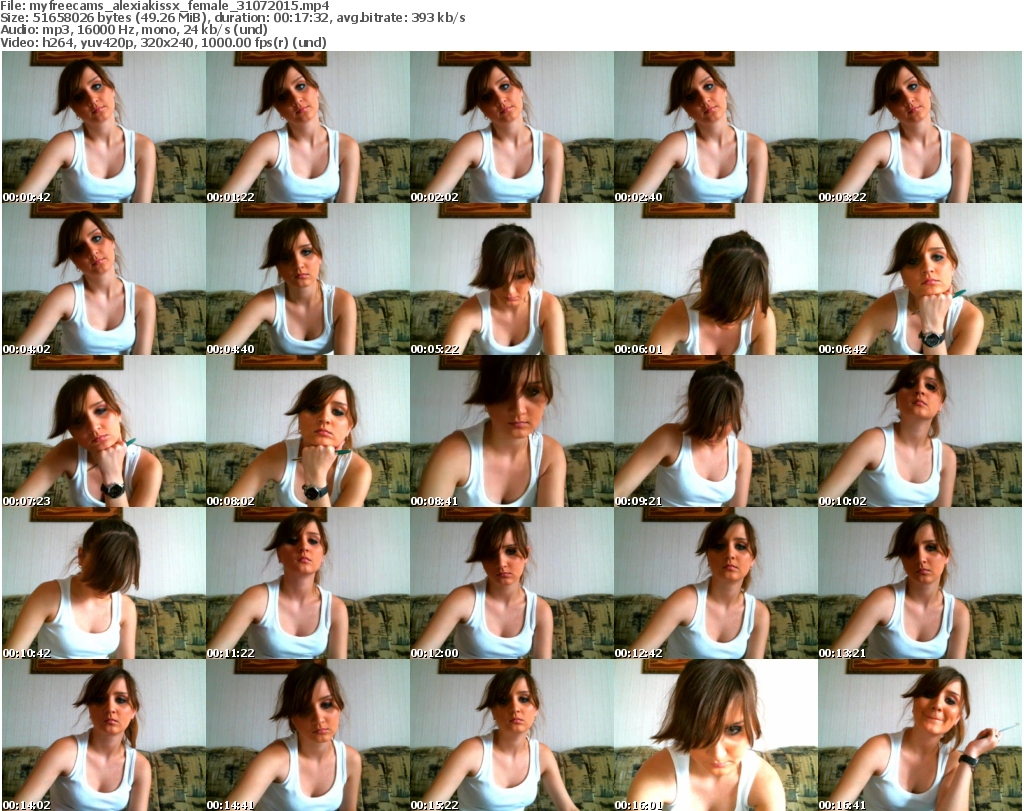This screenshot has height=811, width=1024.
Task: Click the 00:16:01 thumbnail
Action: click(716, 735)
